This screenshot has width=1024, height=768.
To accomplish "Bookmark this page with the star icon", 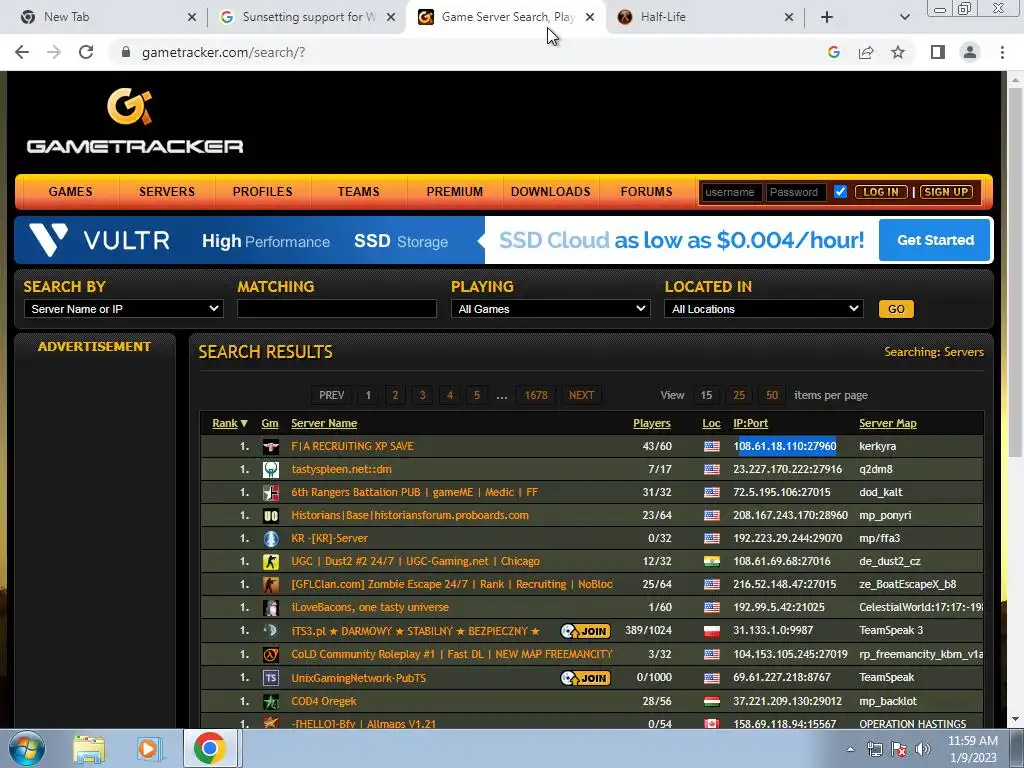I will [x=898, y=52].
